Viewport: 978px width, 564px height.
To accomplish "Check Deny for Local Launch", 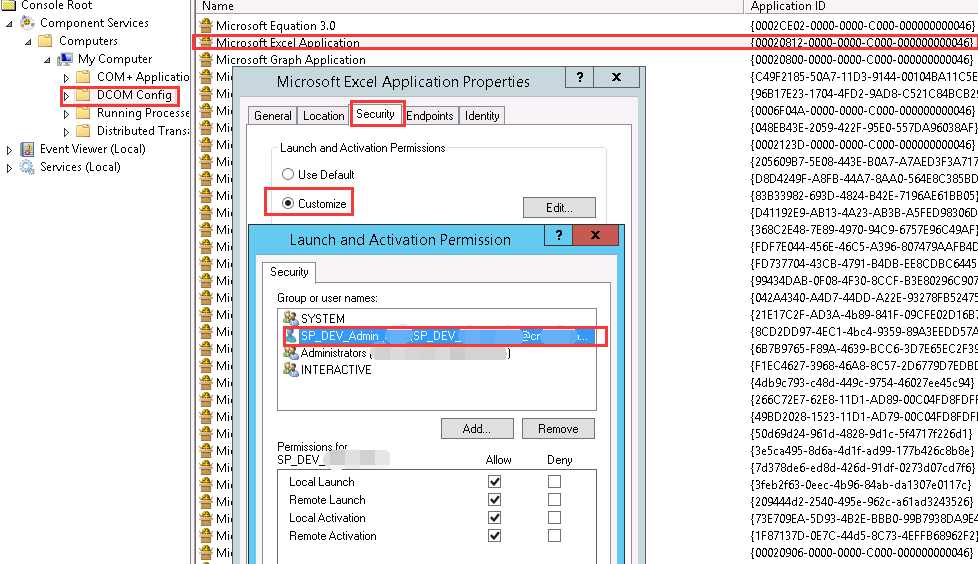I will point(554,482).
